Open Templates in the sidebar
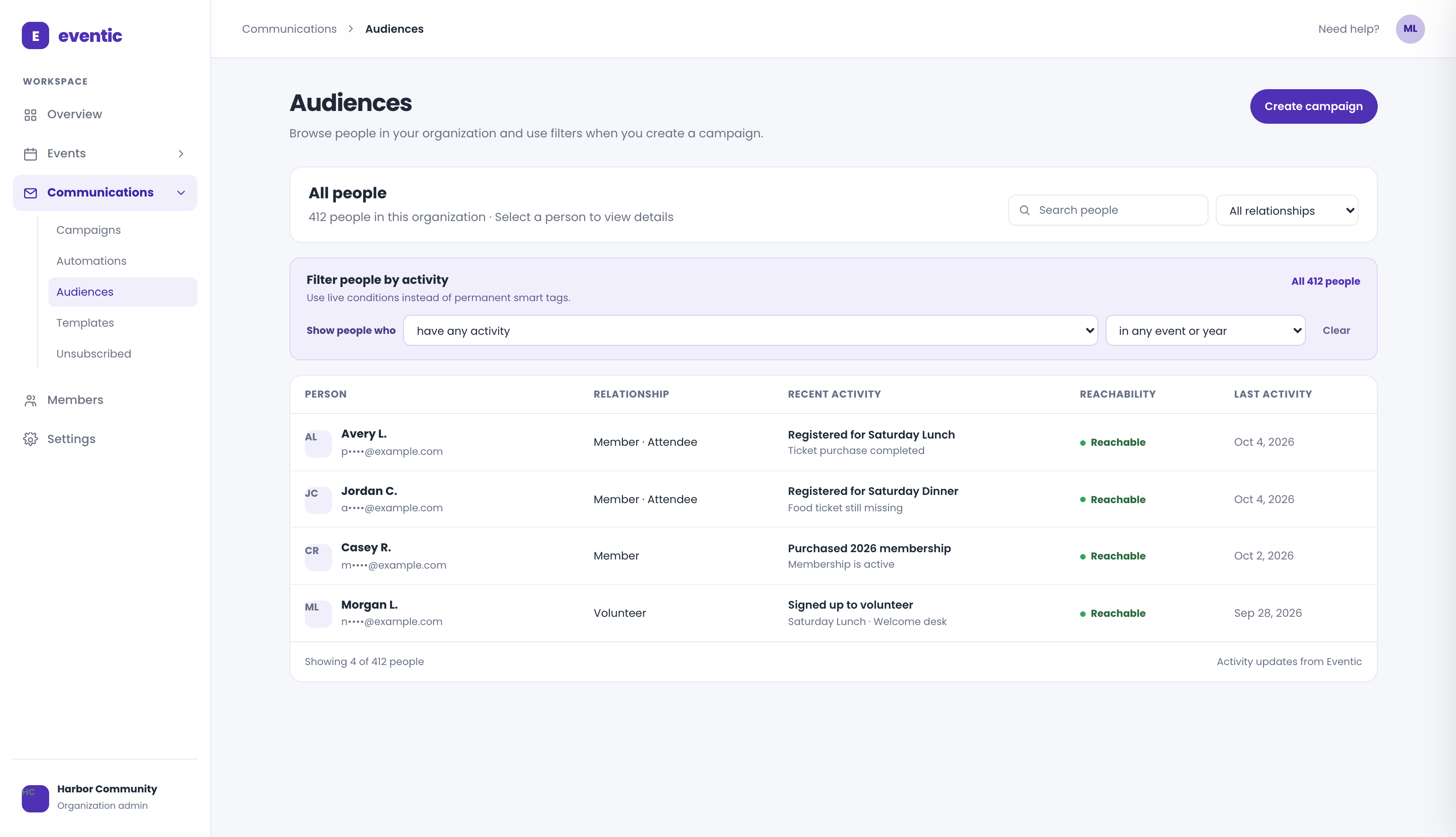This screenshot has width=1456, height=837. click(85, 323)
